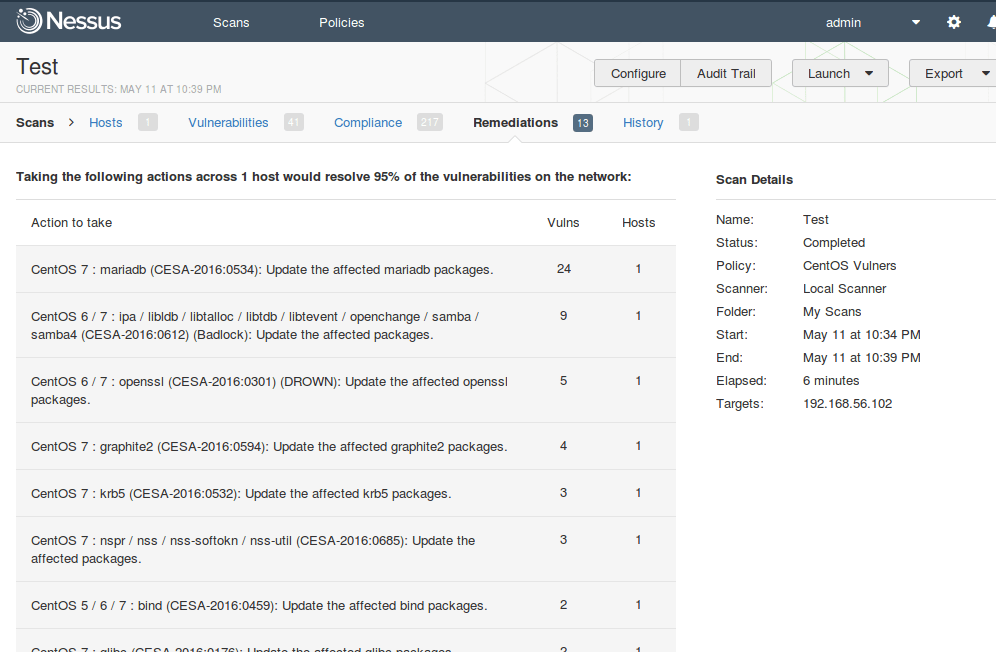Switch to the Vulnerabilities tab
Viewport: 996px width, 652px height.
(x=228, y=122)
